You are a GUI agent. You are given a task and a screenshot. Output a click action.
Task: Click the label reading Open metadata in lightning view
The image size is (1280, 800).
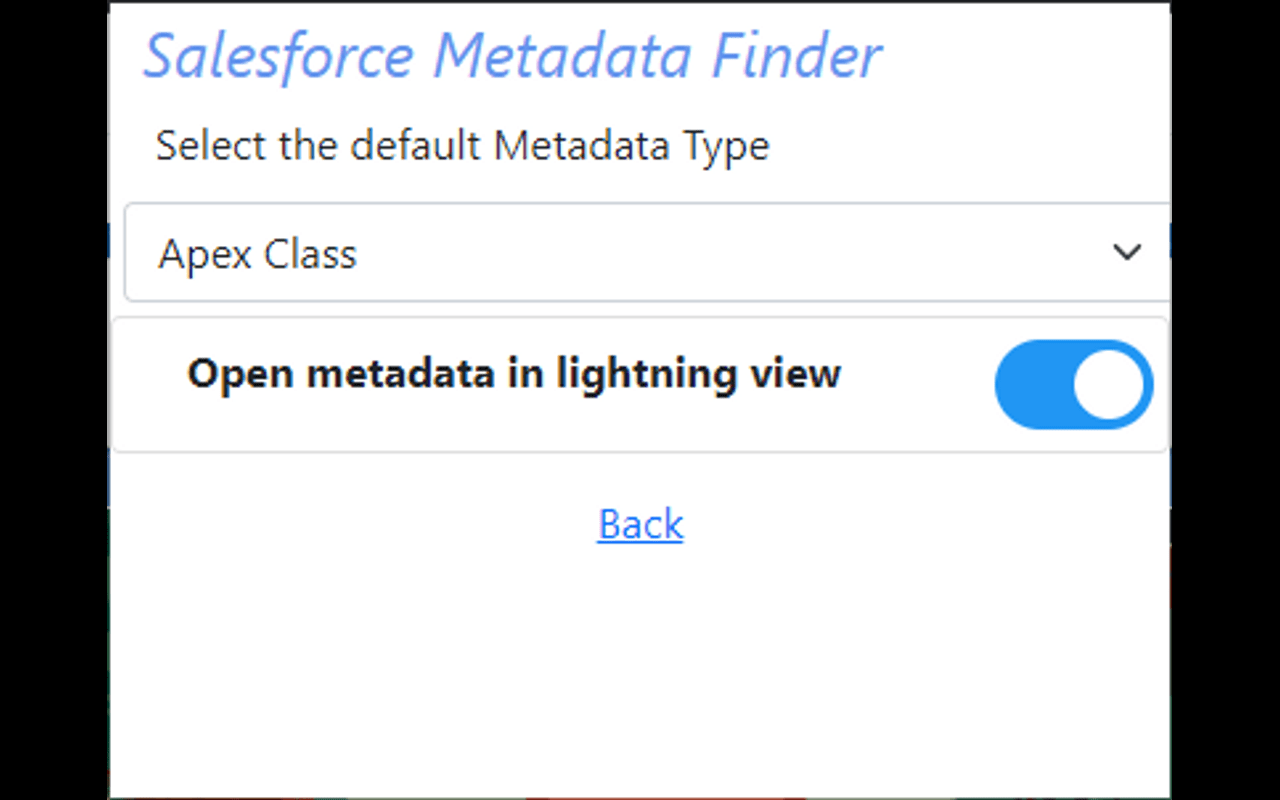click(514, 373)
